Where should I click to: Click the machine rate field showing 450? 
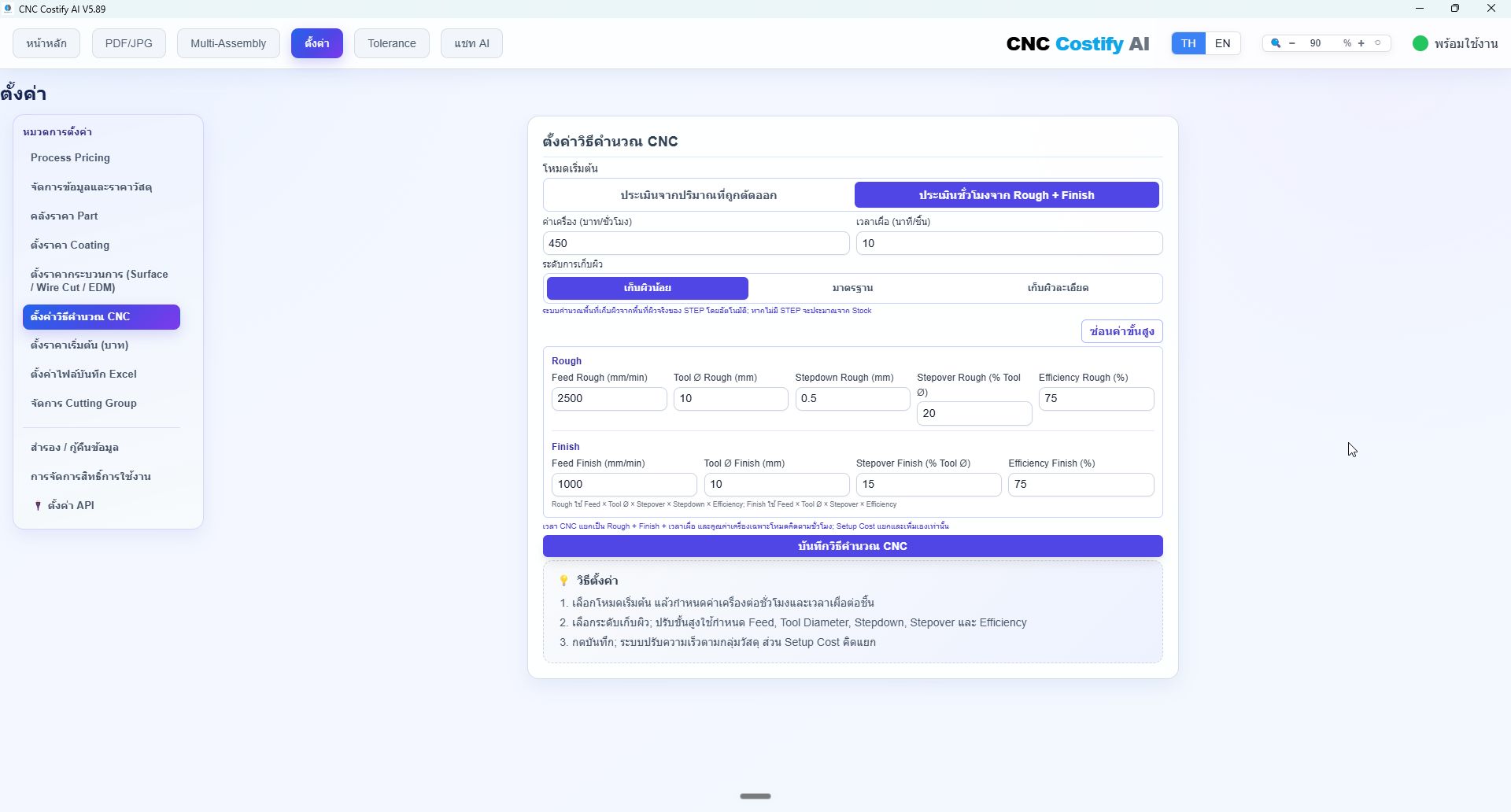(x=696, y=243)
